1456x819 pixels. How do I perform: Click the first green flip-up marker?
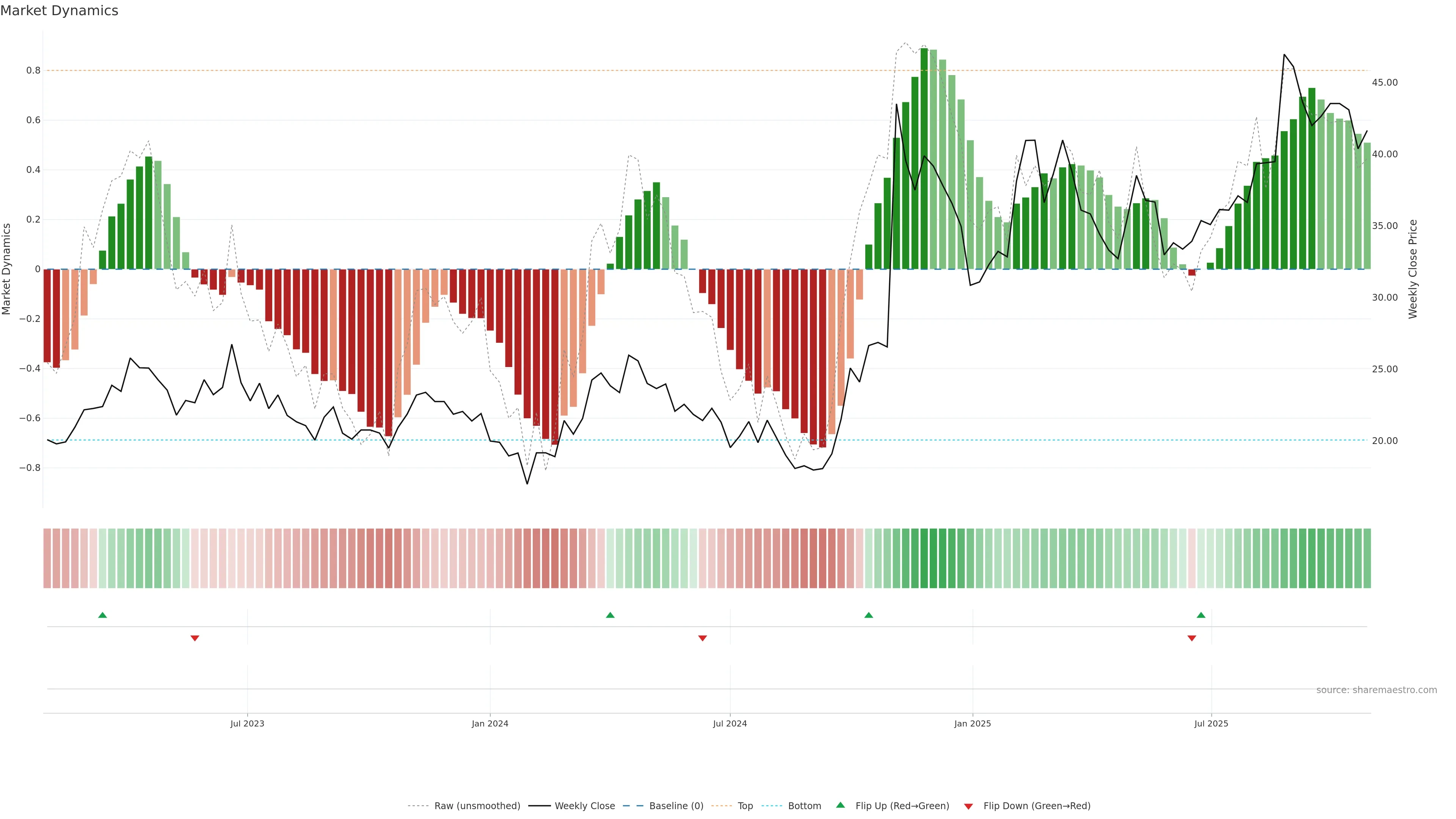click(x=102, y=615)
